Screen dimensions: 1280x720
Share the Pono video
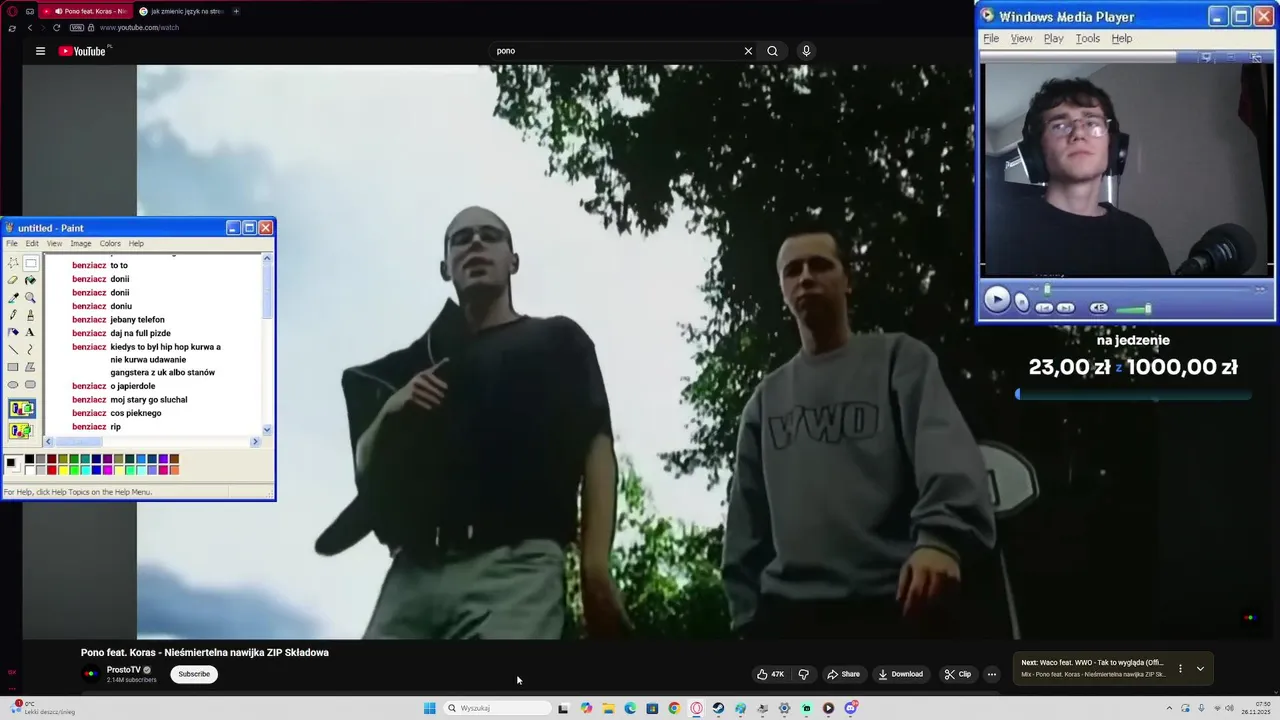point(843,674)
